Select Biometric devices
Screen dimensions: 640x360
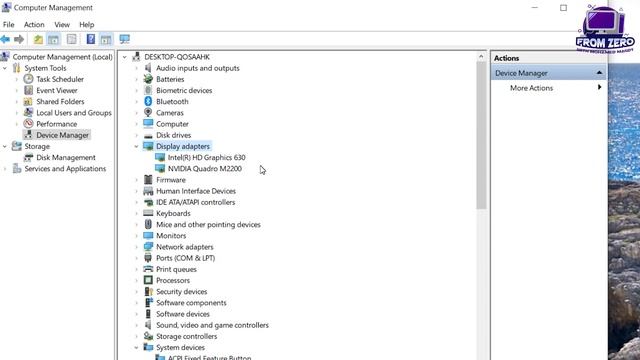[x=184, y=90]
